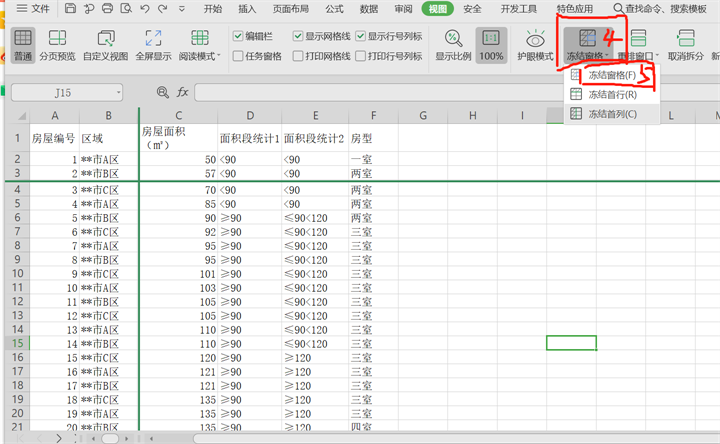Toggle the Formula Bar (编辑栏) checkbox

click(237, 36)
